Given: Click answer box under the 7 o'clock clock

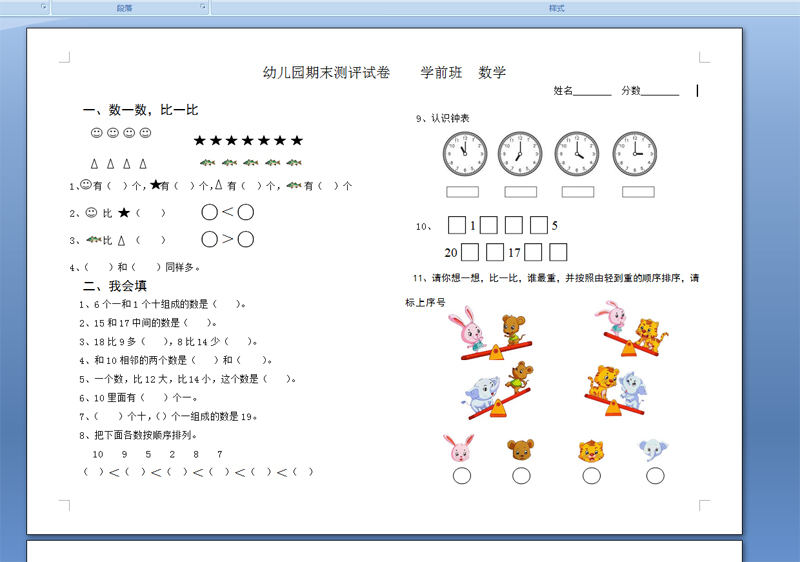Looking at the screenshot, I should pos(520,192).
